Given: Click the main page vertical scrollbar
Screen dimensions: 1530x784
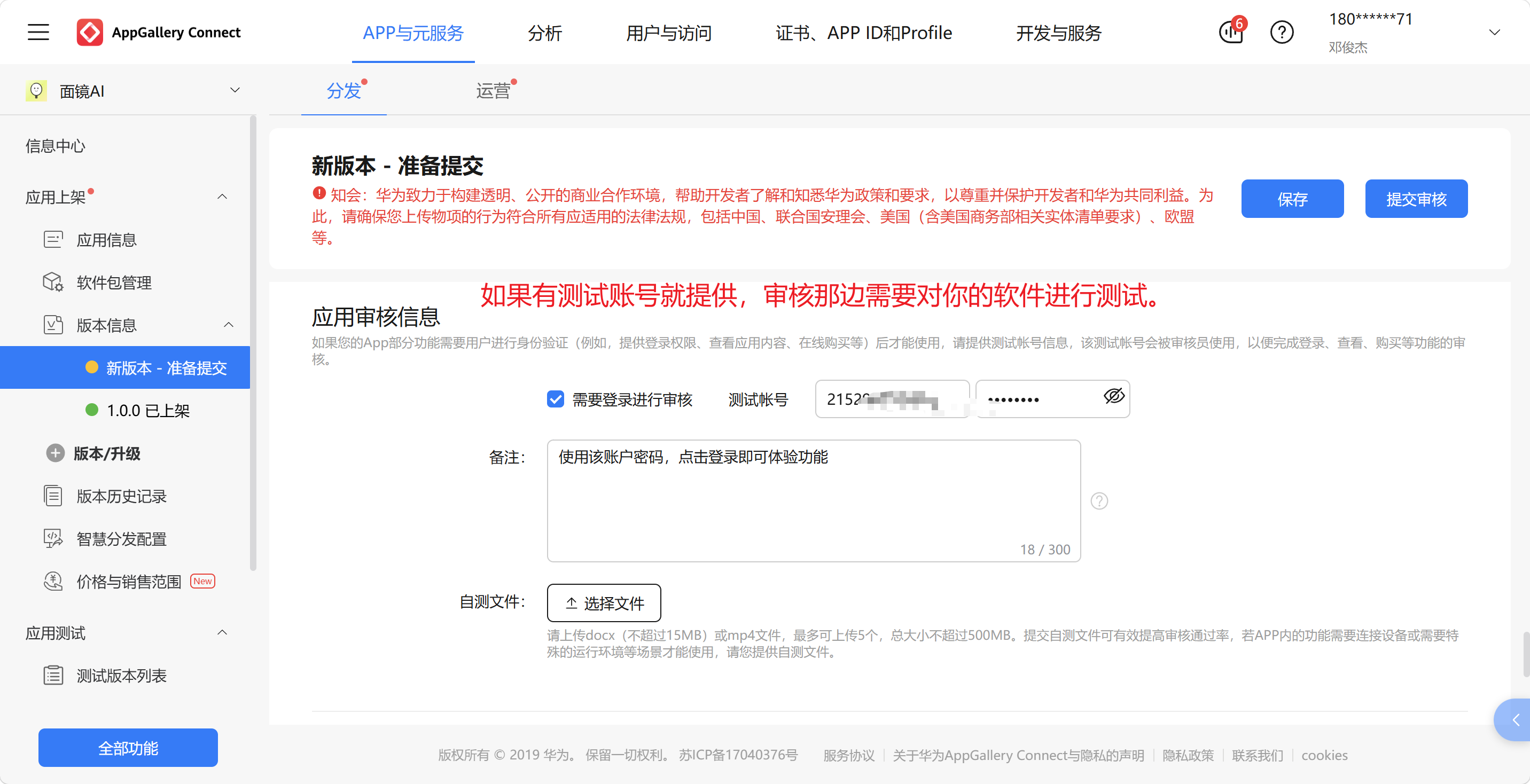Looking at the screenshot, I should tap(1525, 655).
